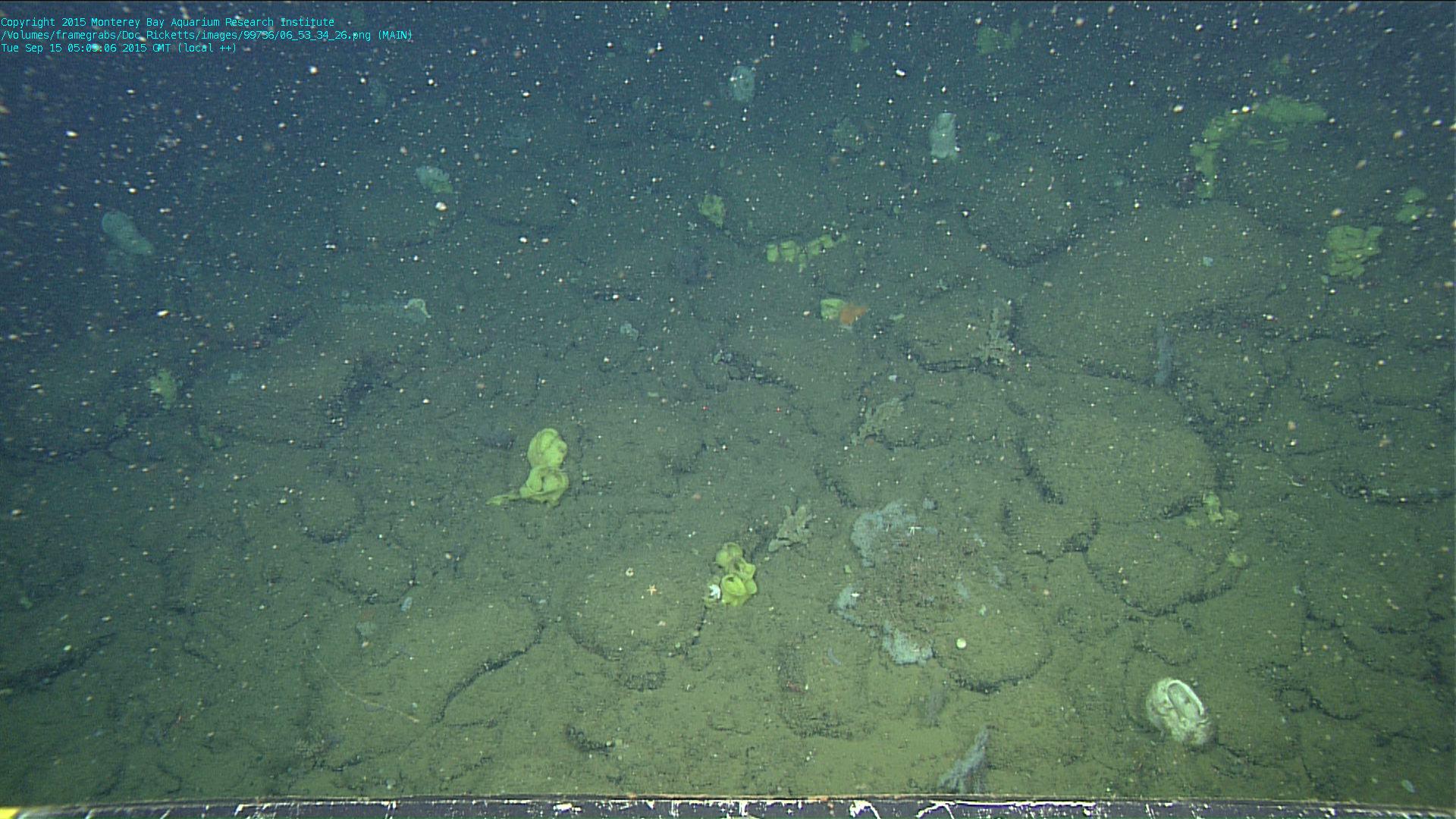Click the gray vase sponge upper right of center
The height and width of the screenshot is (819, 1456).
click(943, 136)
